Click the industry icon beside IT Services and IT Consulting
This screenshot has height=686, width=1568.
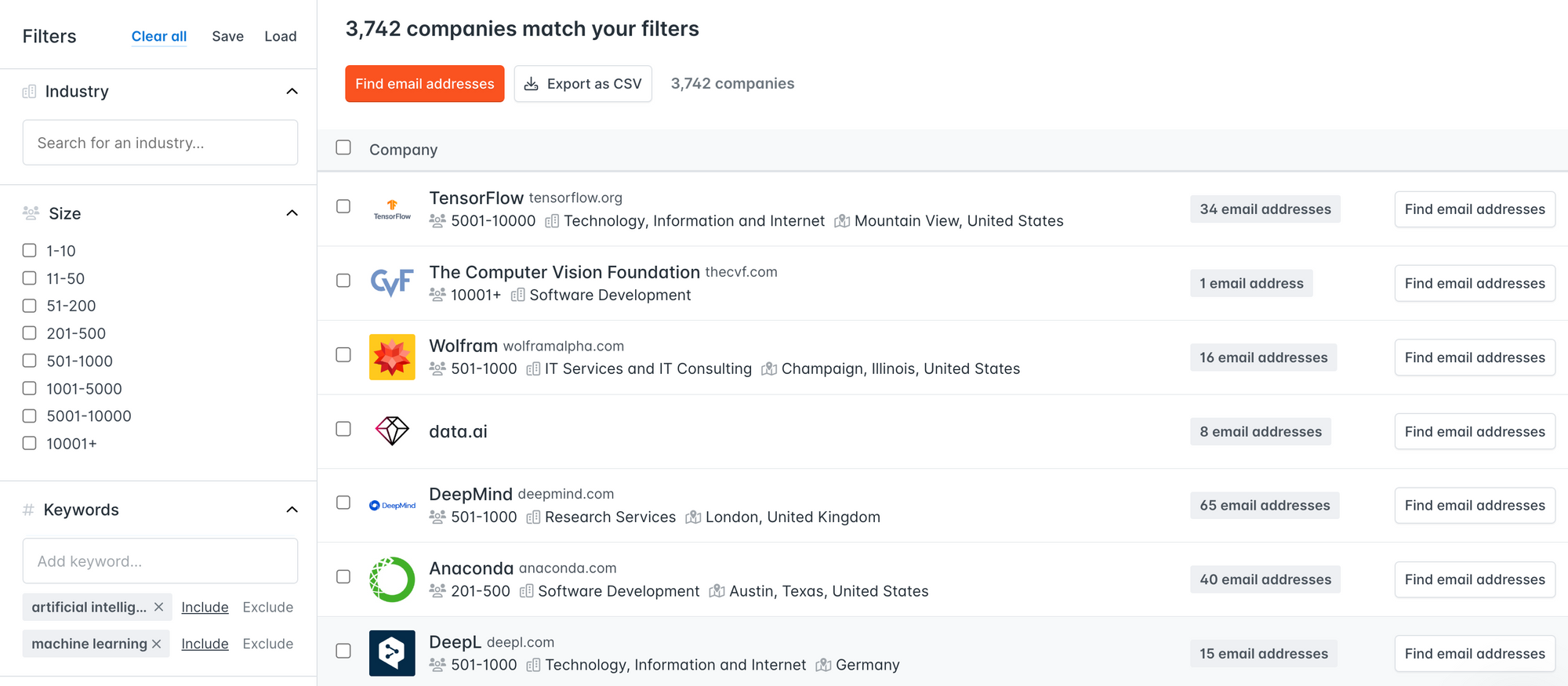pos(533,369)
